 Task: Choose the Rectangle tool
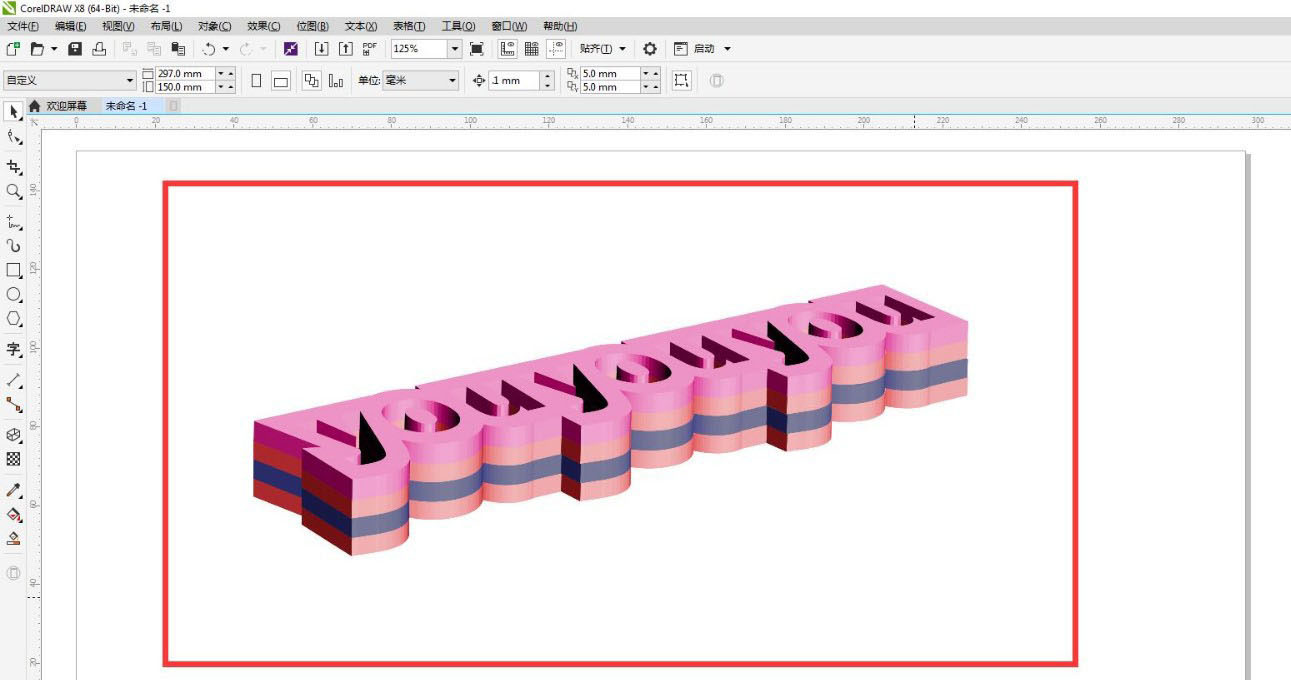point(14,270)
